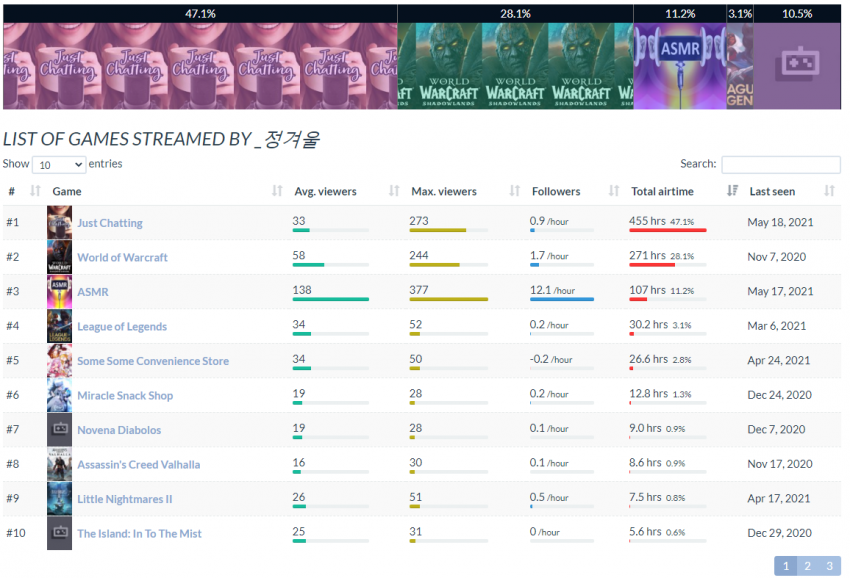Screen dimensions: 850x578
Task: Select the '107 hrs' total airtime value
Action: [647, 290]
